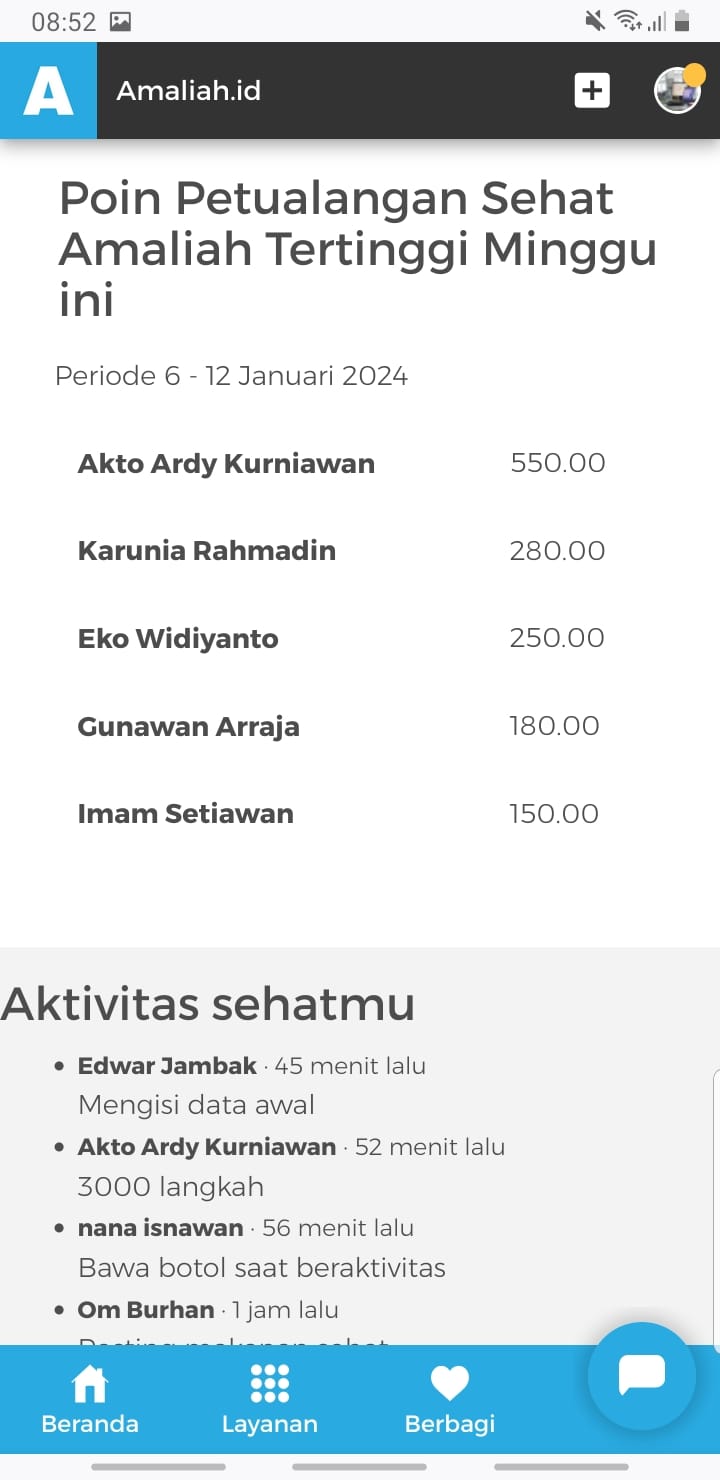The width and height of the screenshot is (720, 1480).
Task: Tap the Berbagi heart icon
Action: (449, 1384)
